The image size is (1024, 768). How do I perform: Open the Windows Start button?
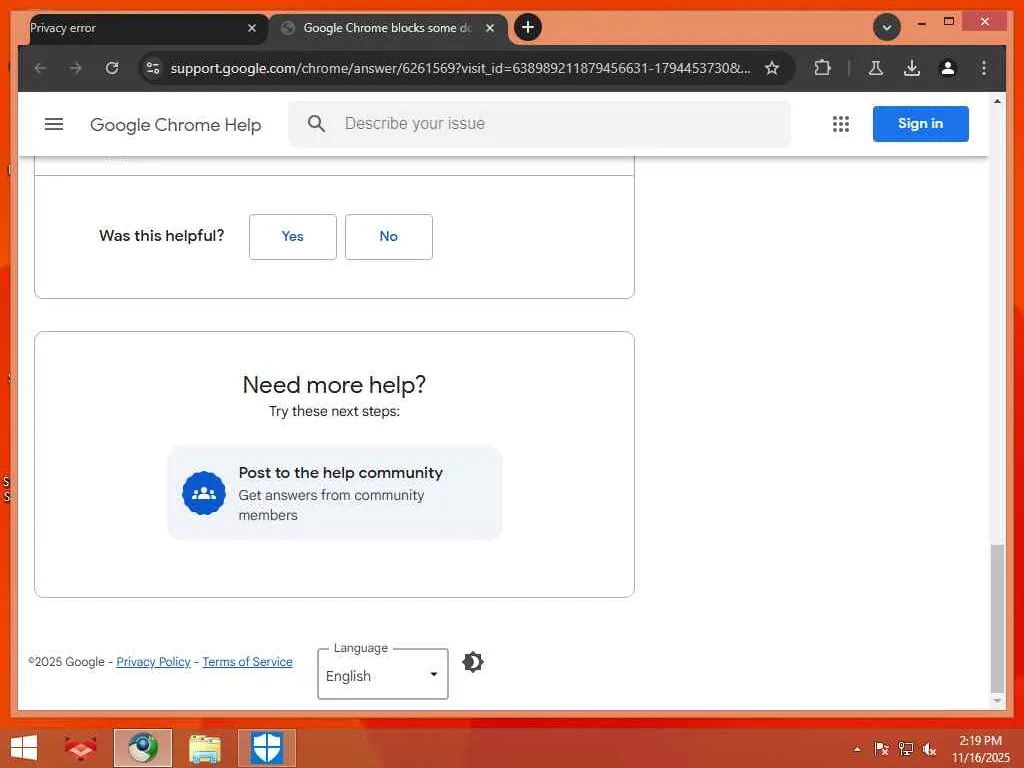point(24,748)
